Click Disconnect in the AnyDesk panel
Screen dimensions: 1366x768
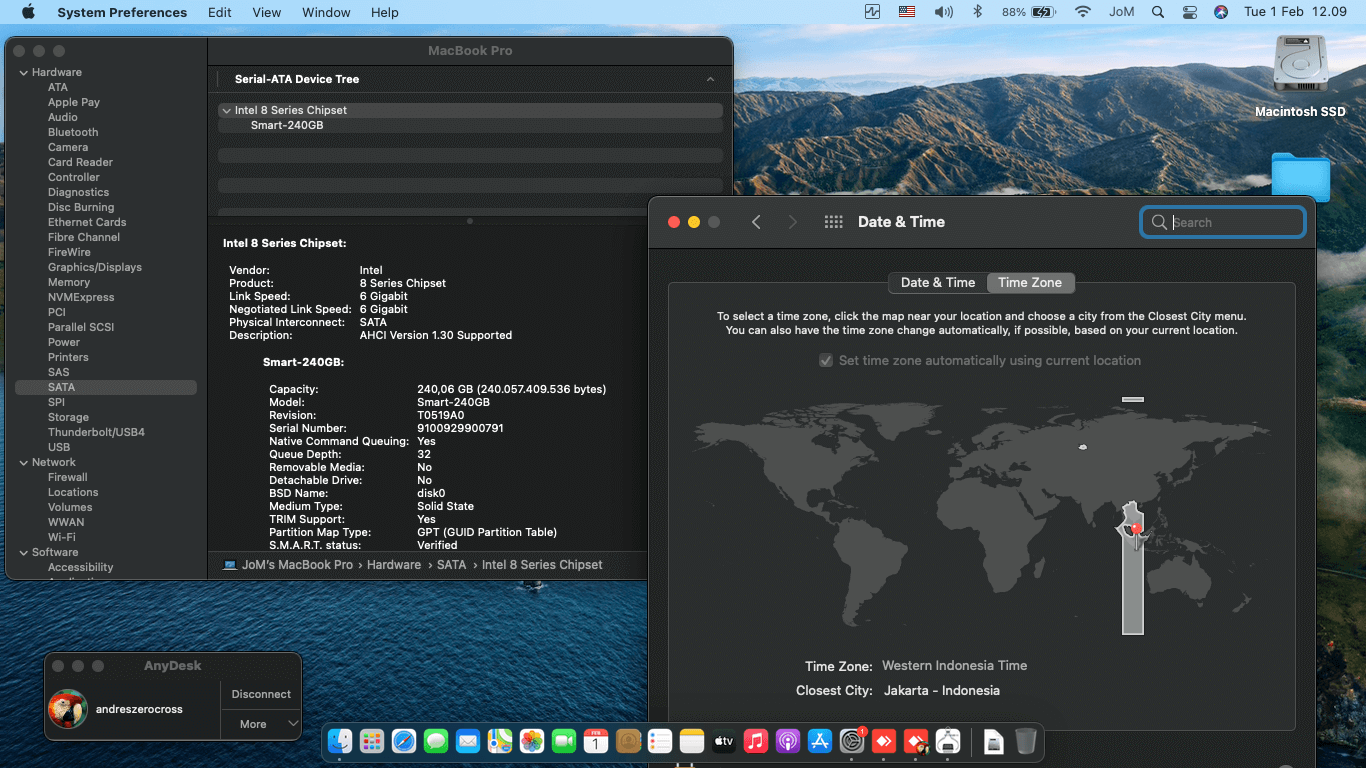(x=261, y=694)
